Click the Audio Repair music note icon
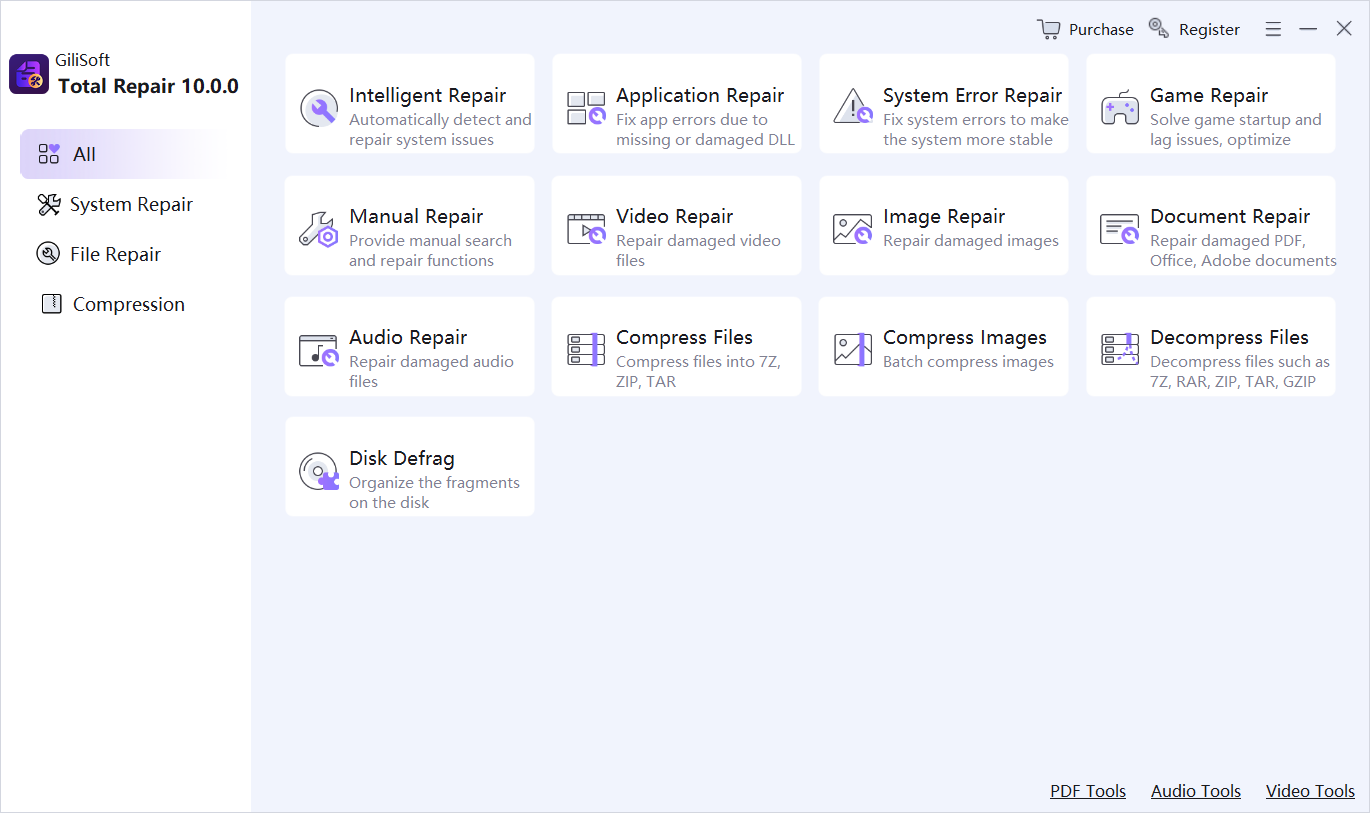 (319, 350)
